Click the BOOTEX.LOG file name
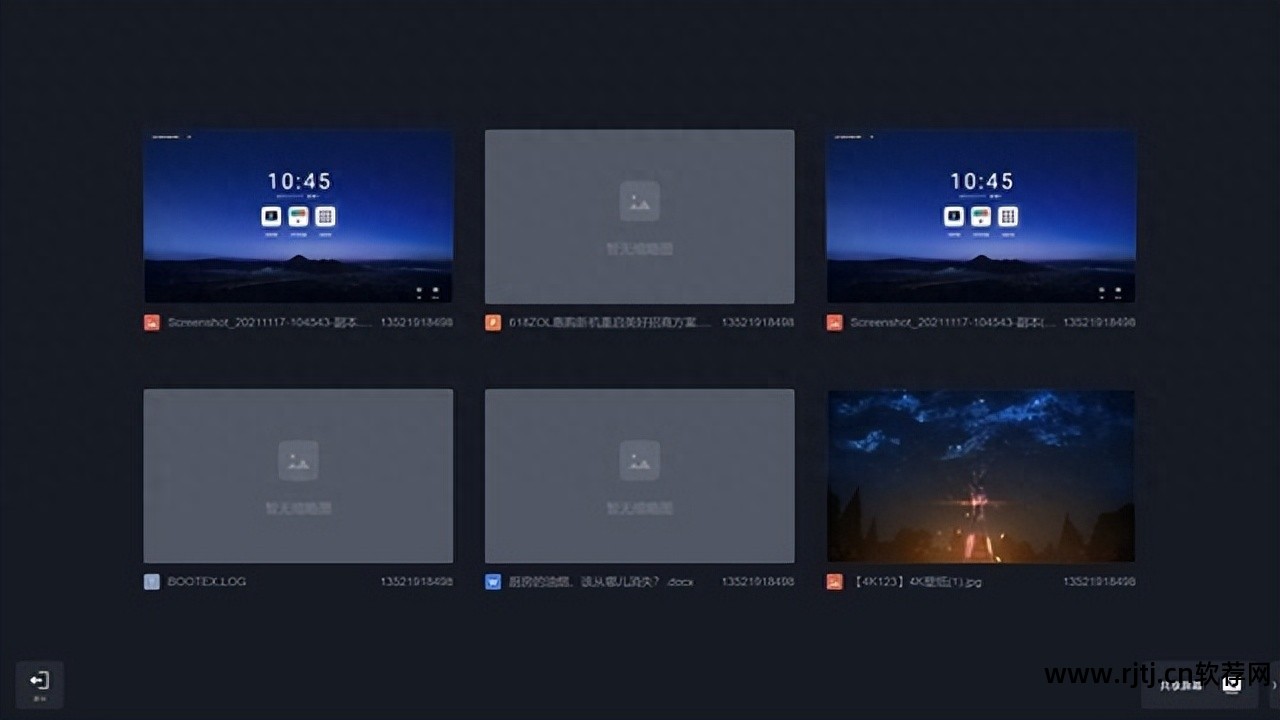Viewport: 1280px width, 720px height. point(207,581)
